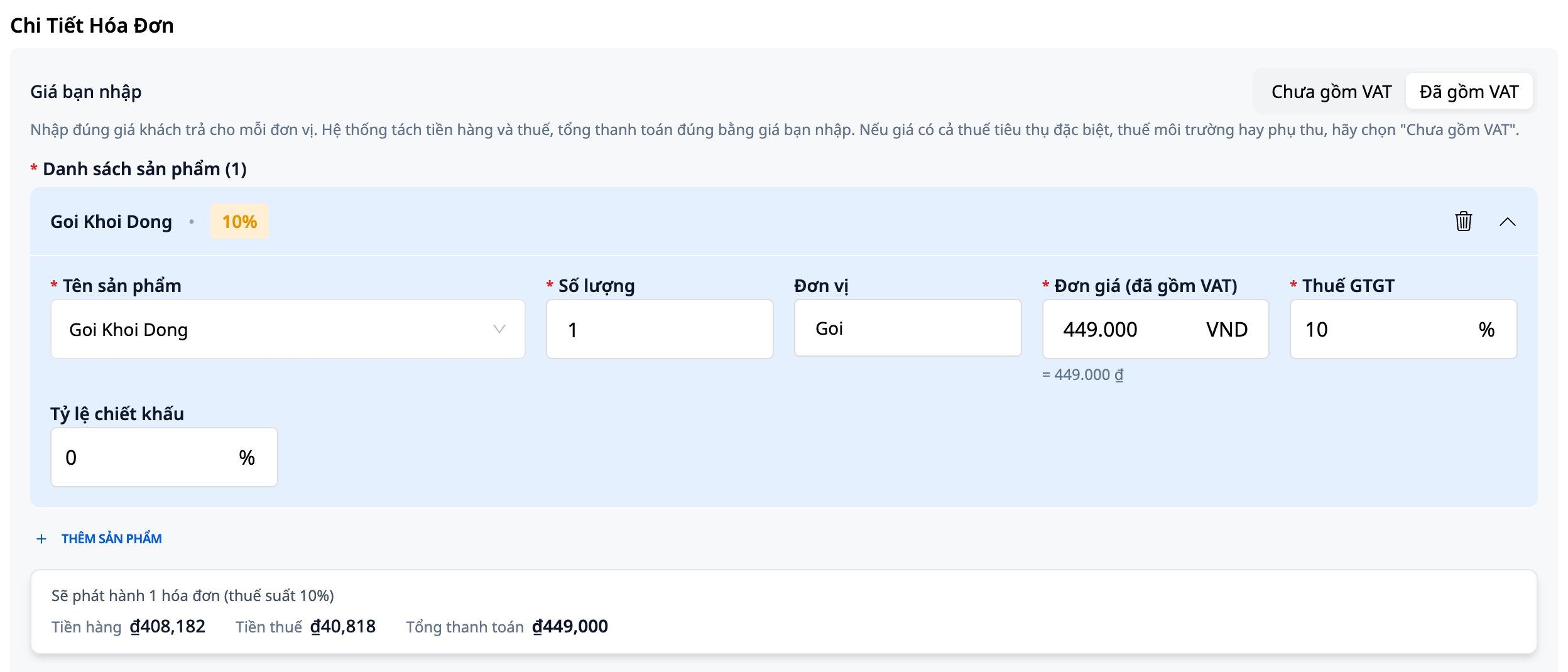Click the 10% tax badge in header
Screen dimensions: 1568x672
point(239,222)
